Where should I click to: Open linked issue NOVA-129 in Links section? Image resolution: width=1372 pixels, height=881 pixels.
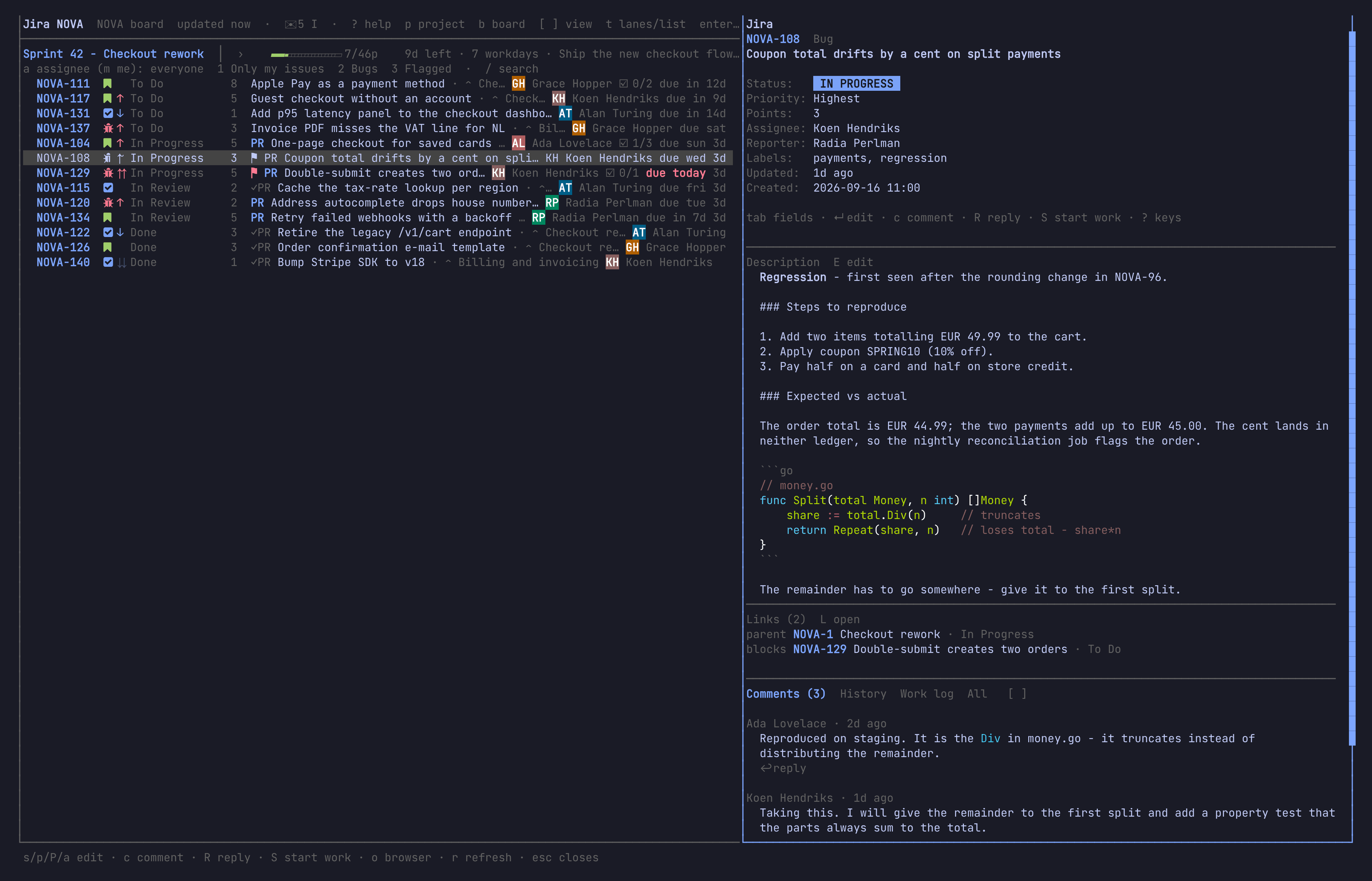820,649
